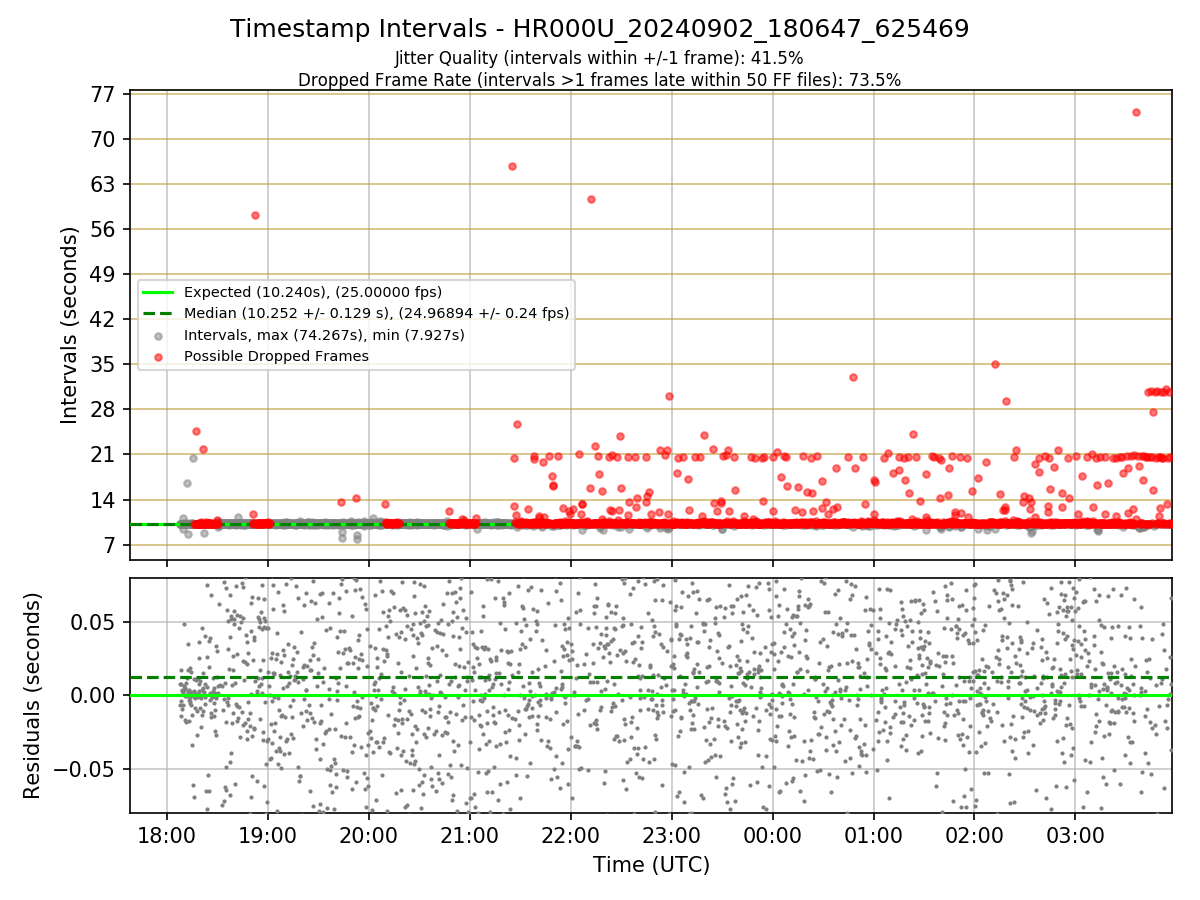Select the 'Dropped Frame Rate' 73.5% subtitle line
This screenshot has width=1200, height=900.
[599, 80]
